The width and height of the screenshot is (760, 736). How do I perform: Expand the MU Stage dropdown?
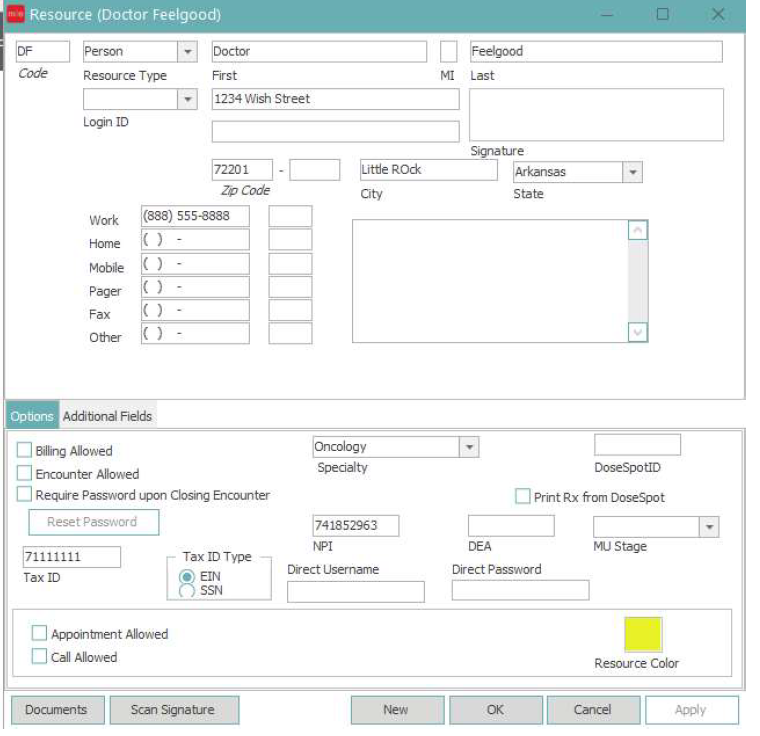pyautogui.click(x=708, y=527)
